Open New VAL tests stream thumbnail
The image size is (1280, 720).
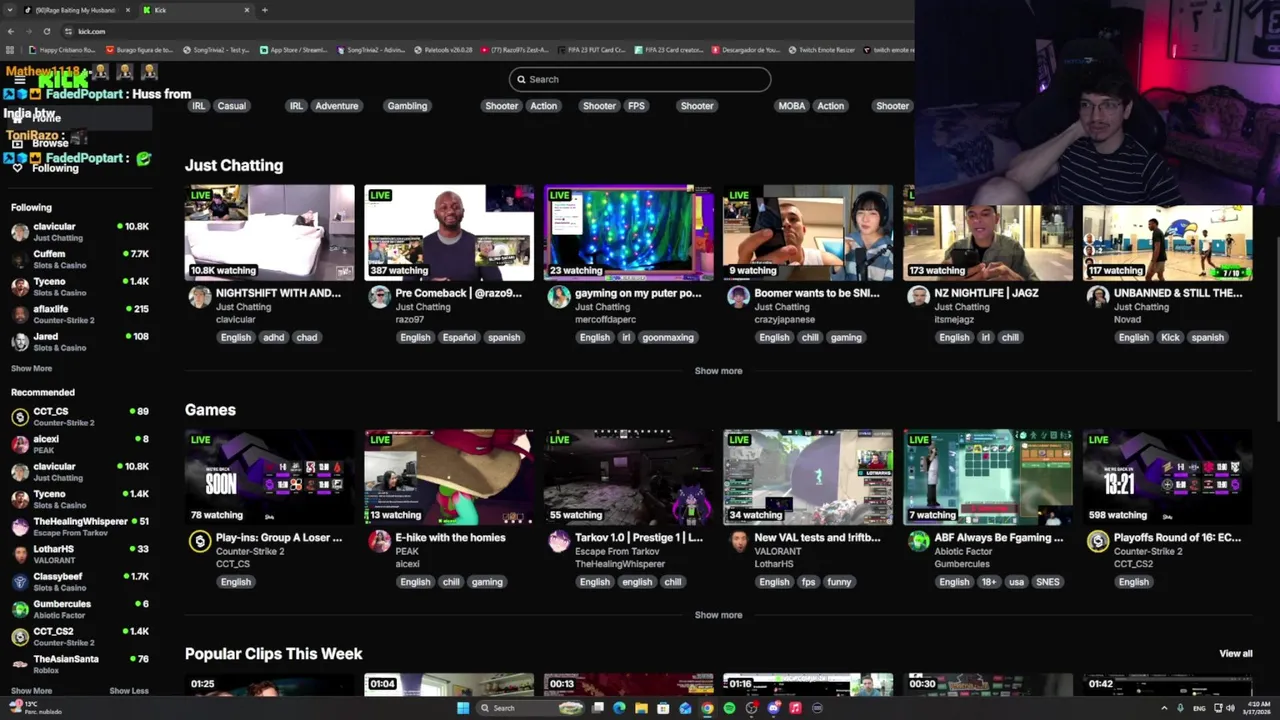[x=808, y=477]
